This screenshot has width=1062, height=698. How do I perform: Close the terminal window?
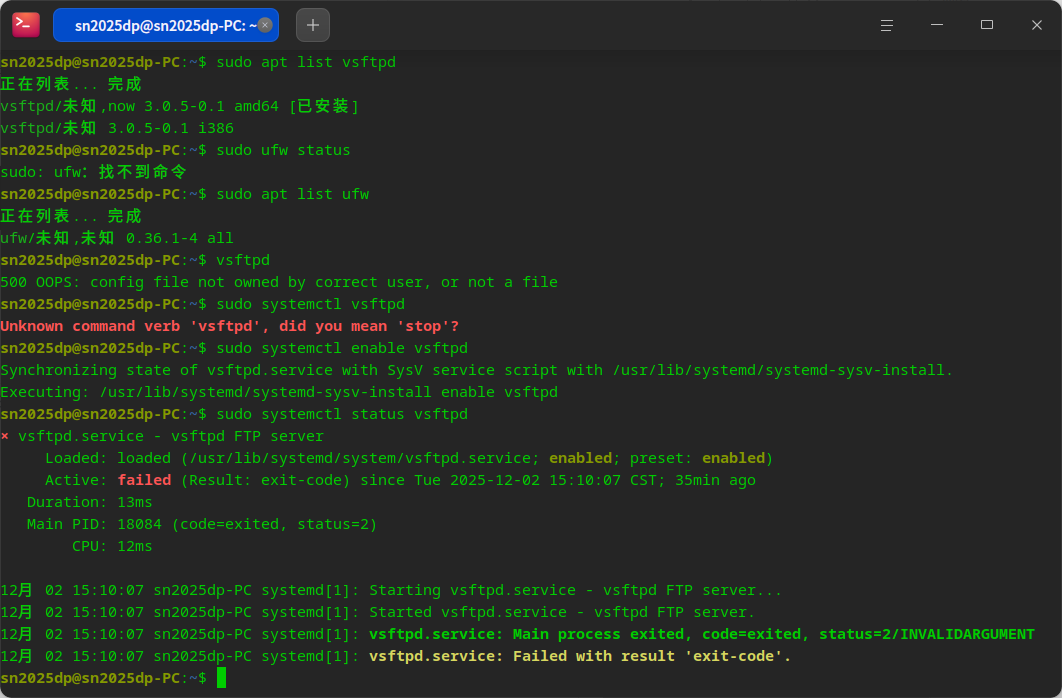(1037, 25)
